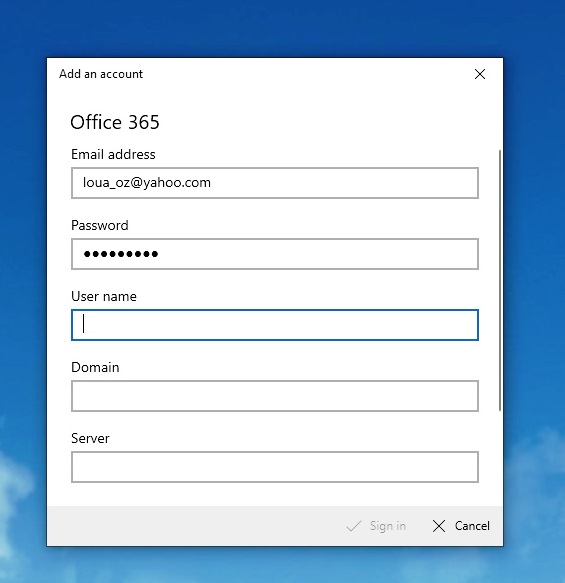
Task: Click the Cancel button text
Action: click(x=472, y=526)
